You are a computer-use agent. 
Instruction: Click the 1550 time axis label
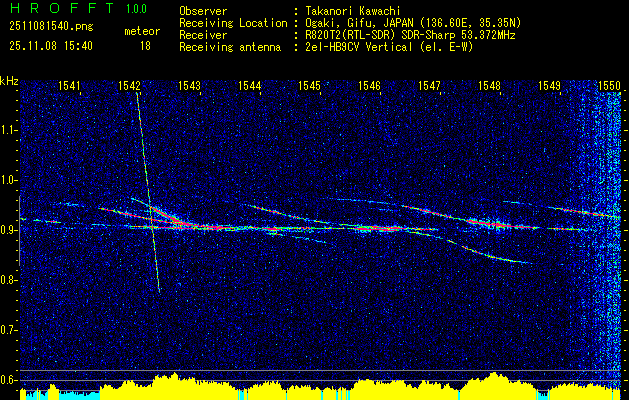click(x=610, y=85)
